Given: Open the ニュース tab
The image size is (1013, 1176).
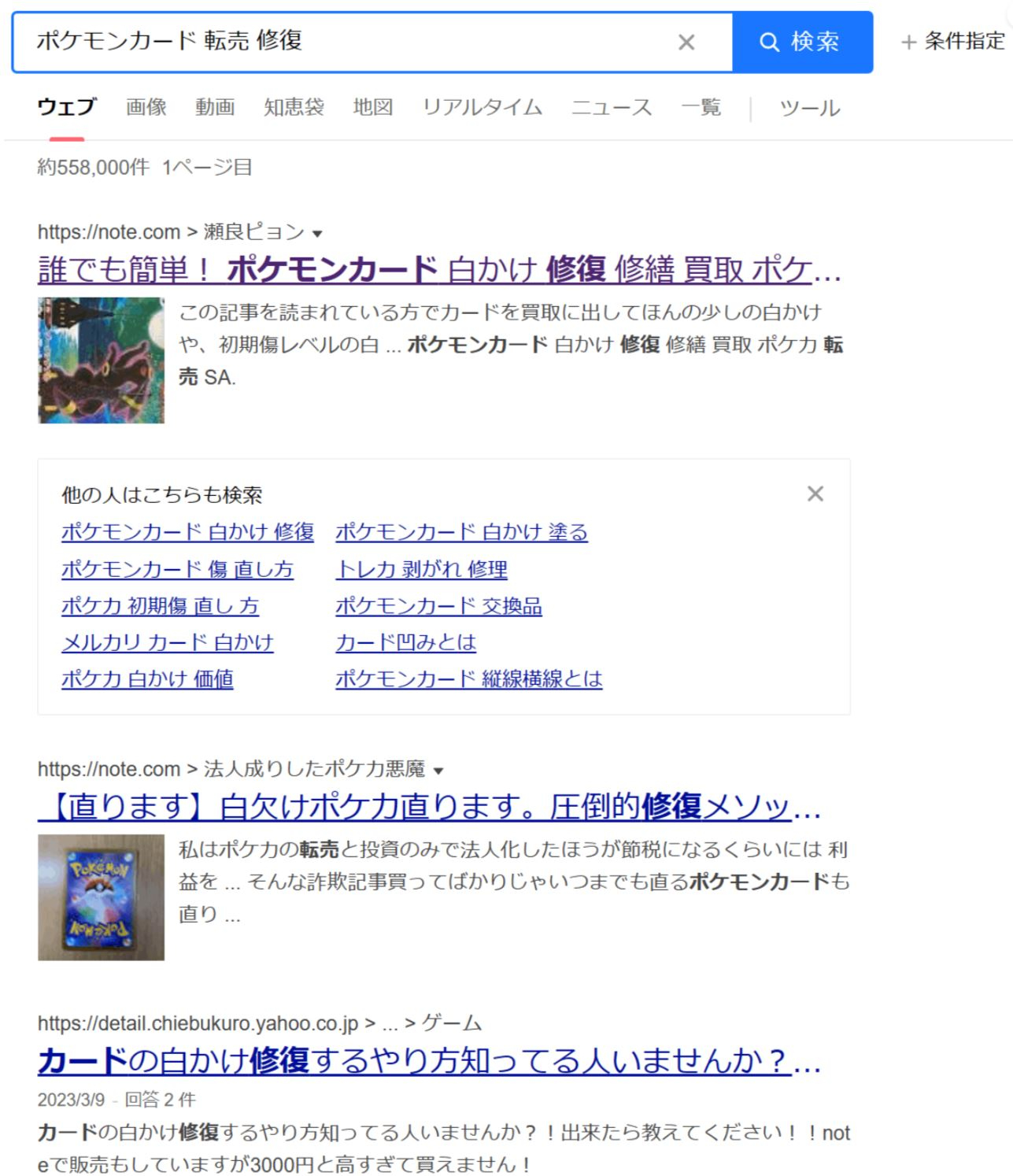Looking at the screenshot, I should 612,107.
